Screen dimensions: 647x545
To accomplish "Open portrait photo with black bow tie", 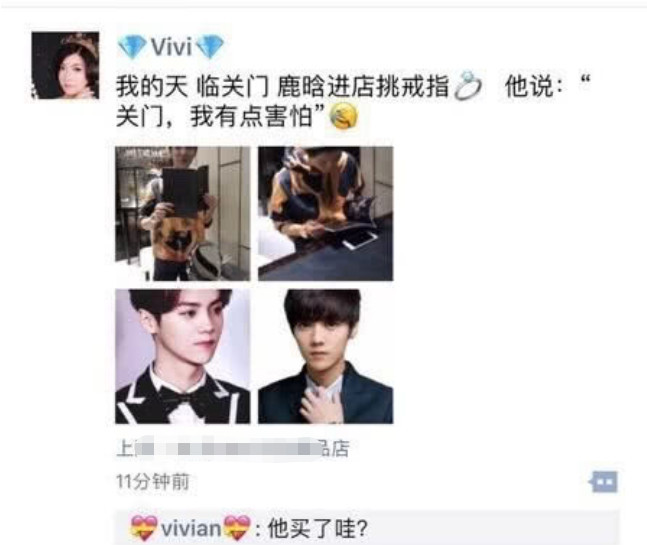I will coord(183,356).
